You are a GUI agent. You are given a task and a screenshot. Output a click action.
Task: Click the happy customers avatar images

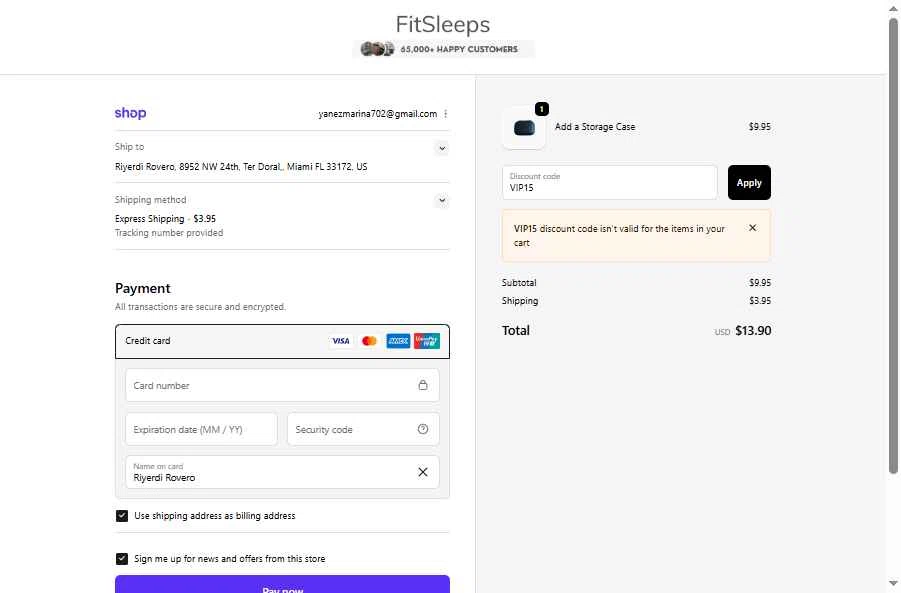(377, 49)
